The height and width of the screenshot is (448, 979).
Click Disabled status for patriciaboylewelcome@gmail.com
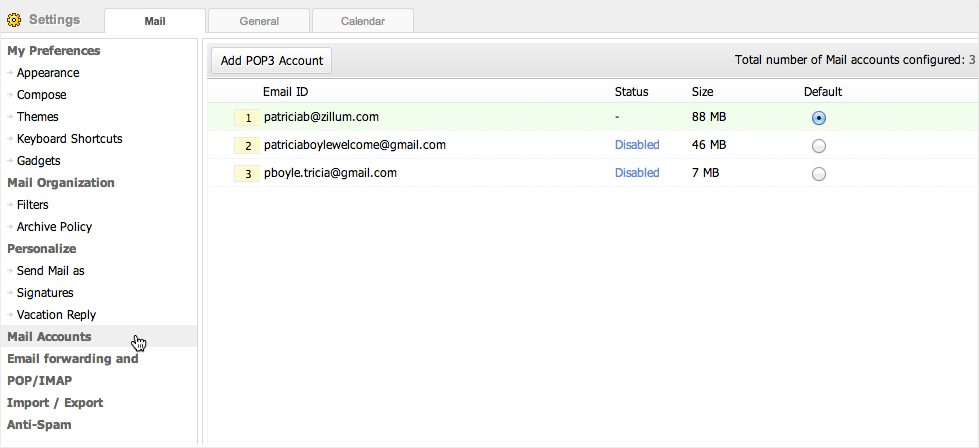[x=637, y=145]
